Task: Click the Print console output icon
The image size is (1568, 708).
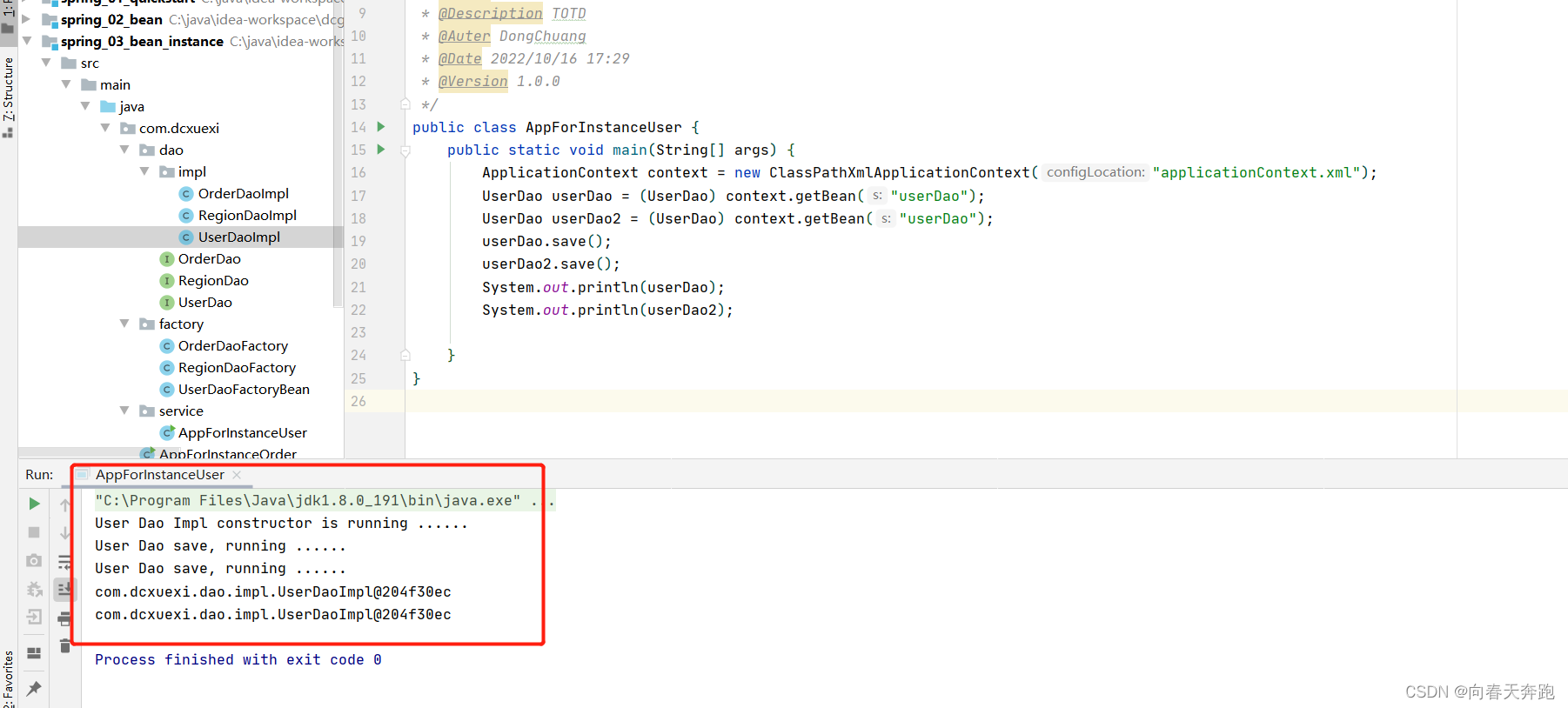Action: tap(65, 618)
